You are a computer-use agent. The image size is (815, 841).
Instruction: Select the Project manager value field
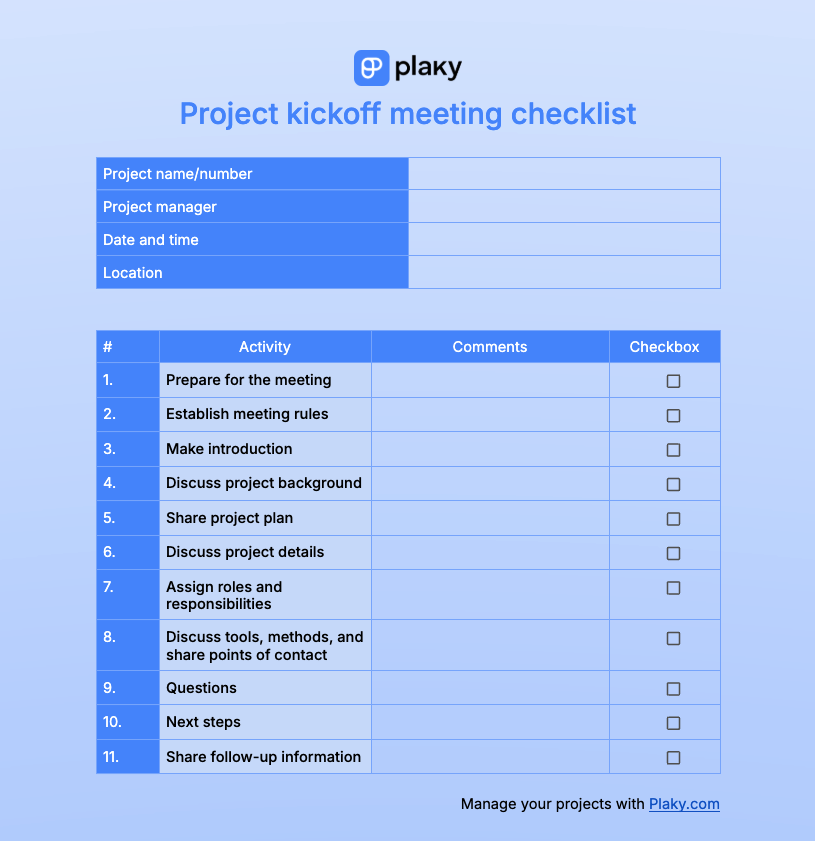click(564, 207)
